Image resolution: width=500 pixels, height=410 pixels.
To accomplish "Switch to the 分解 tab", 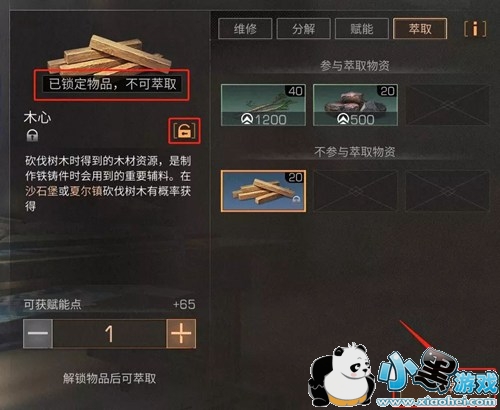I will pos(303,29).
